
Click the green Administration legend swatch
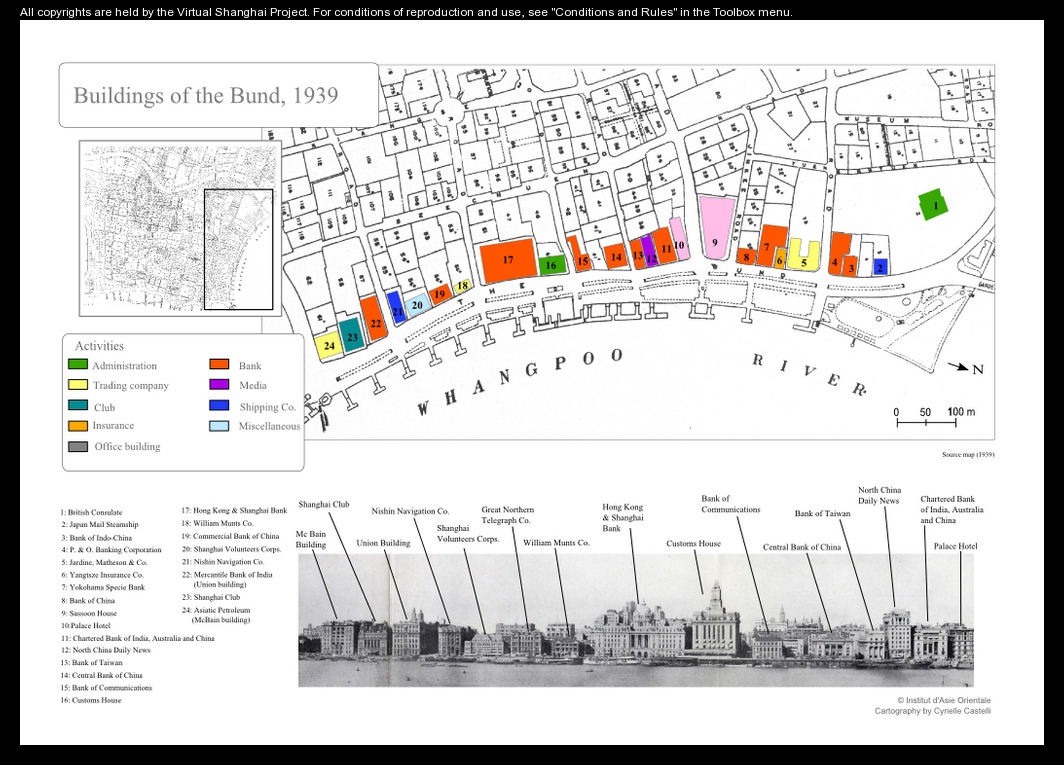click(x=78, y=365)
